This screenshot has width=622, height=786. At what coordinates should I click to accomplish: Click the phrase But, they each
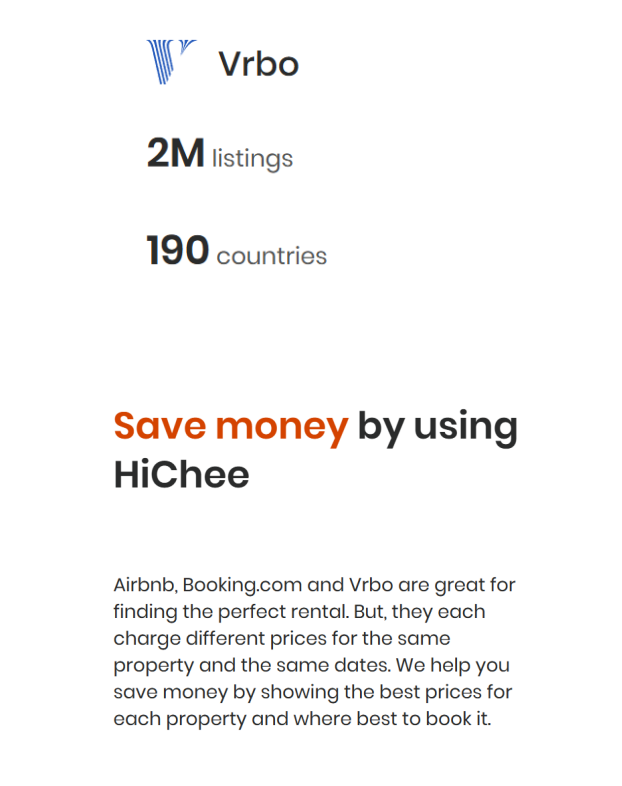420,612
